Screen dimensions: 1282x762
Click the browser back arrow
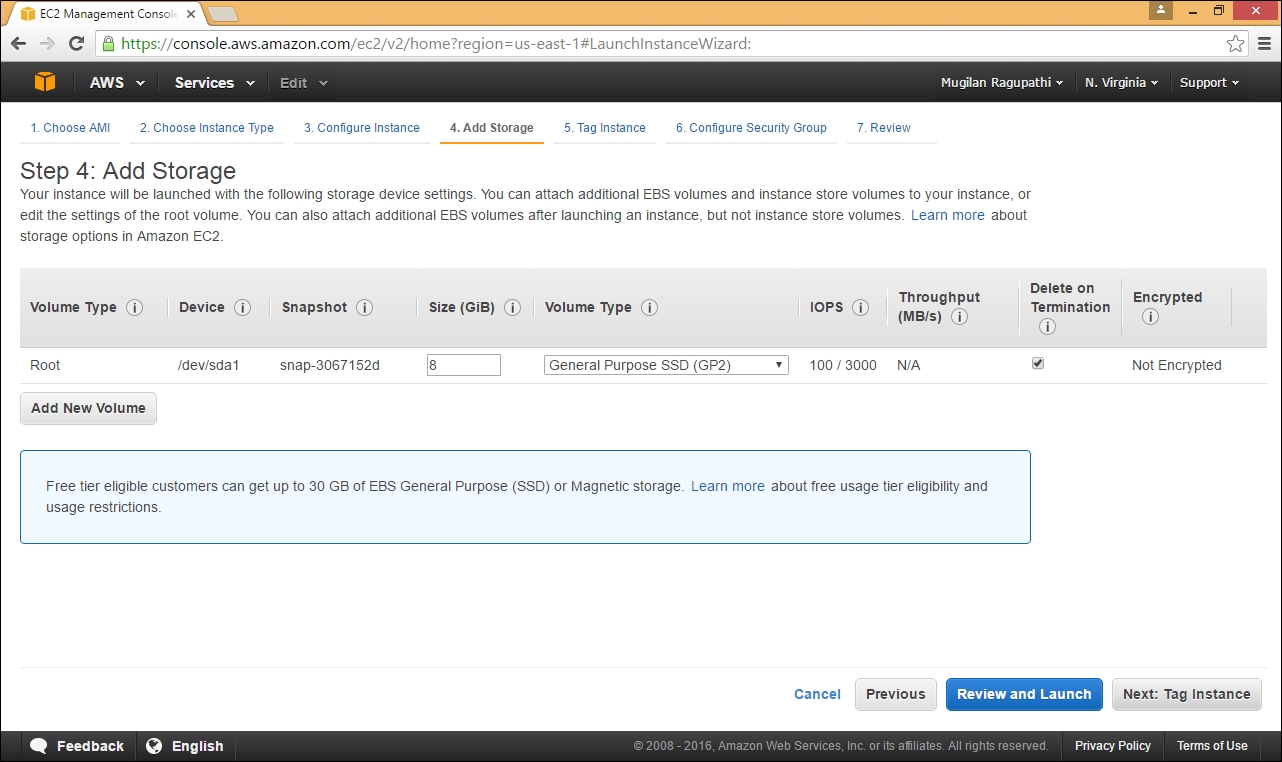[17, 44]
